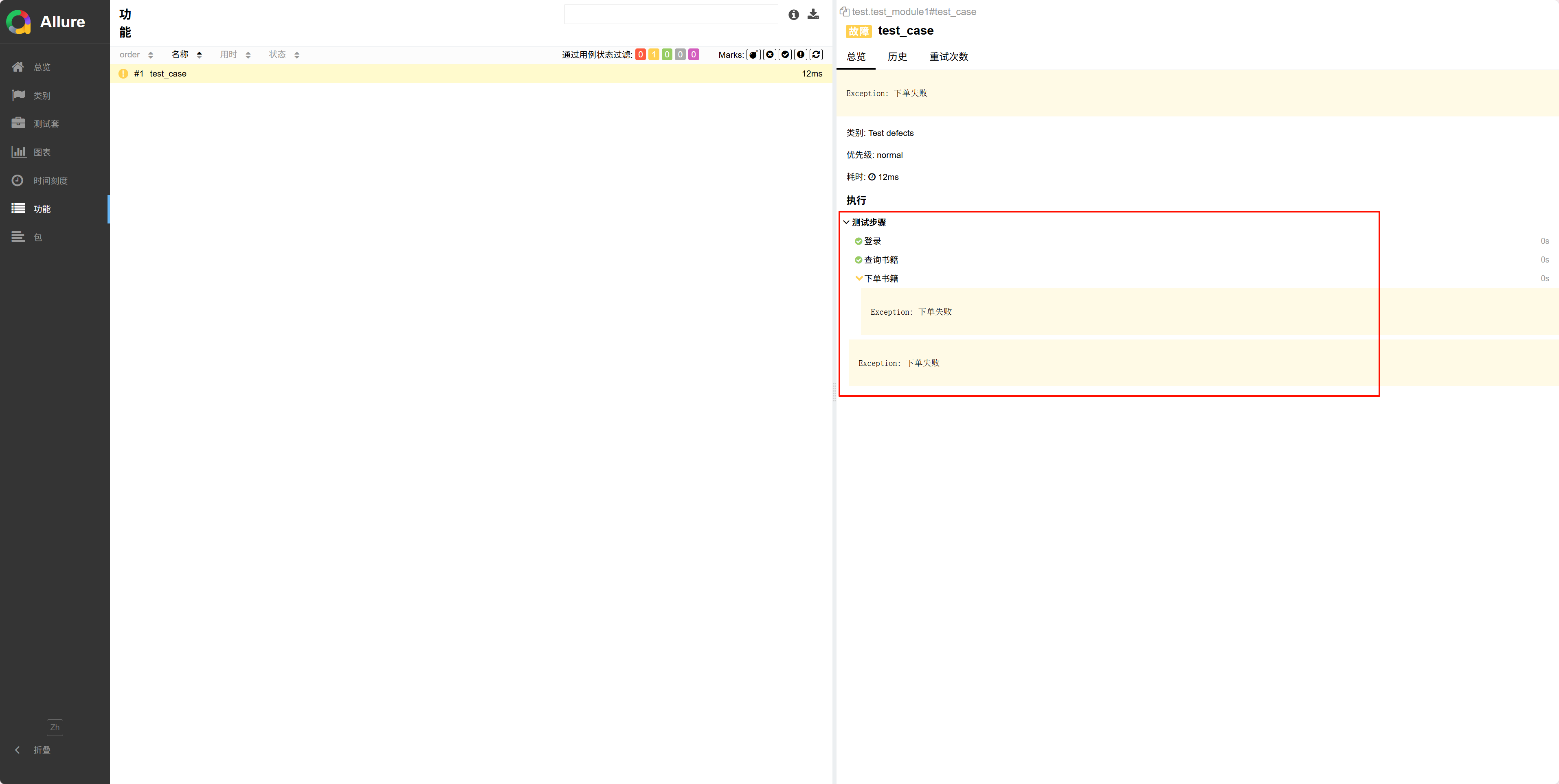1559x784 pixels.
Task: Toggle the retries refresh mark filter
Action: 817,55
